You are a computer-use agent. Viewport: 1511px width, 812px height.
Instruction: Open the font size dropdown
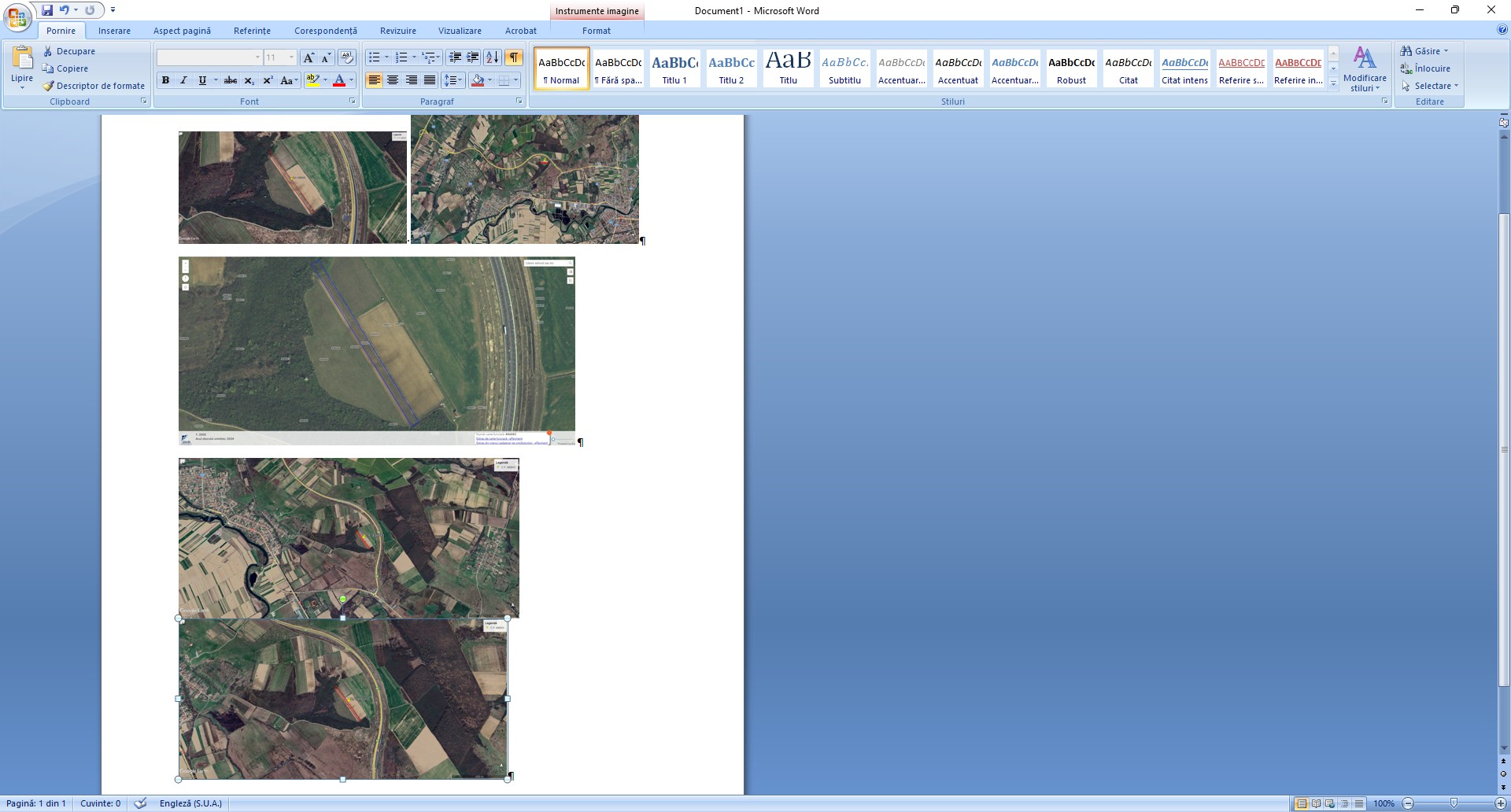tap(291, 57)
